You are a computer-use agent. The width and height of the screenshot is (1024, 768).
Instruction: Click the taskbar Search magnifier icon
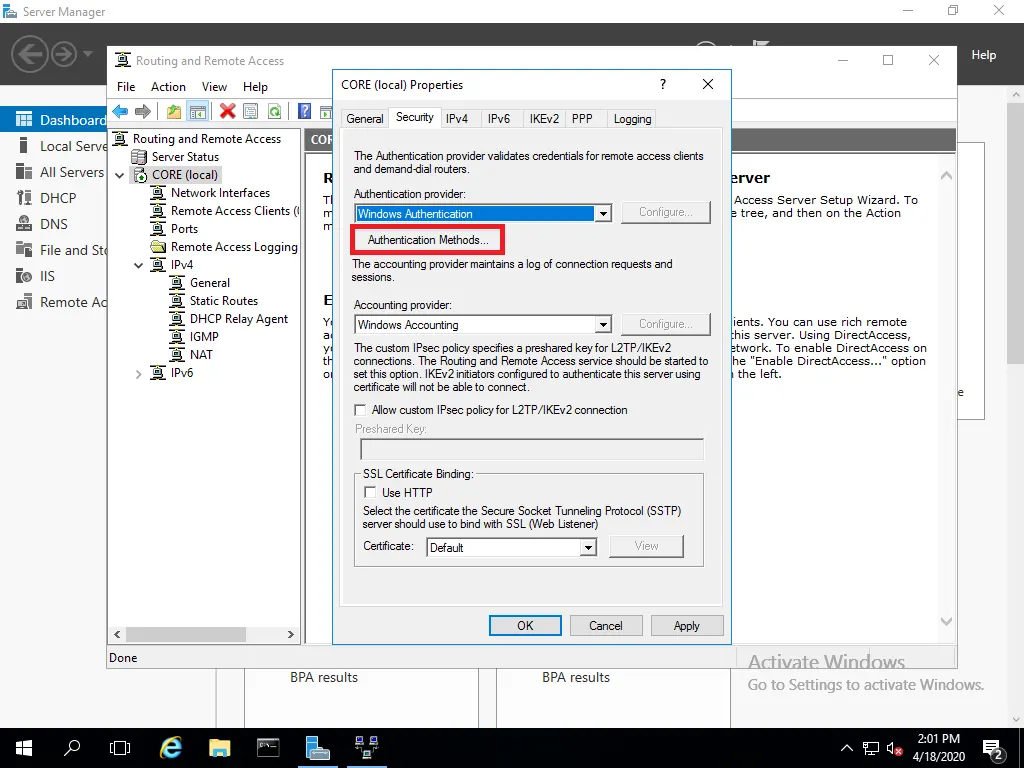click(x=72, y=748)
